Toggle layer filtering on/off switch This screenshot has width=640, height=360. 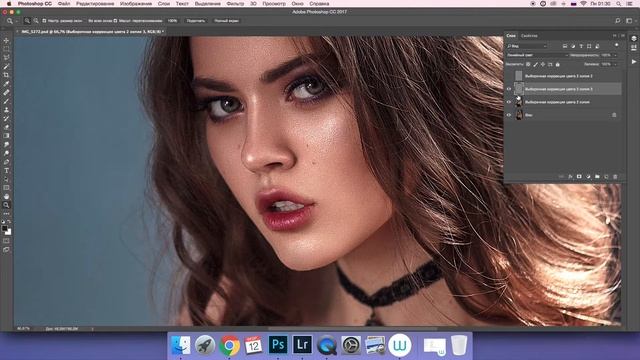point(616,45)
